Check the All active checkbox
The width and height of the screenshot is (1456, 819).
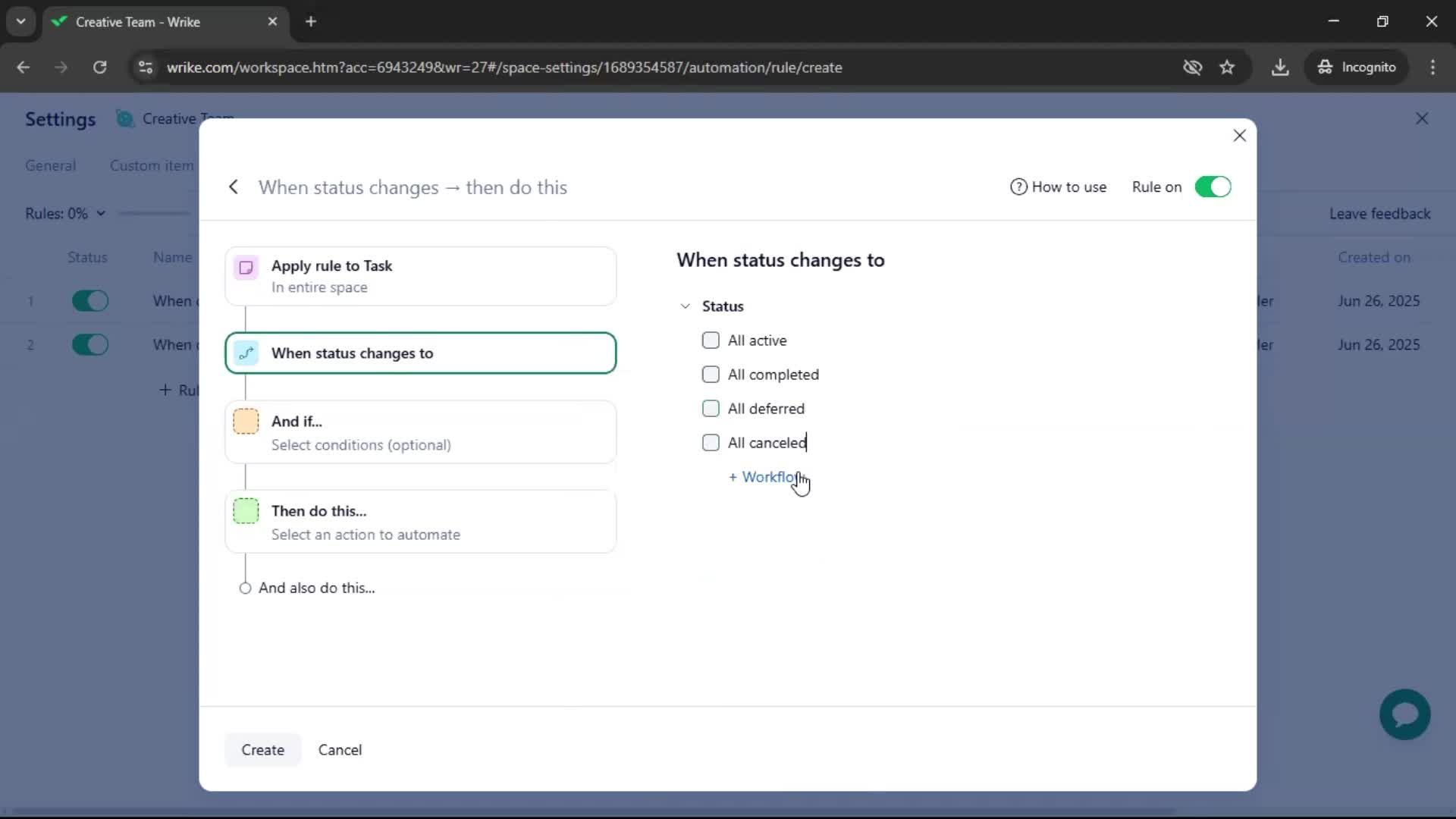tap(711, 340)
